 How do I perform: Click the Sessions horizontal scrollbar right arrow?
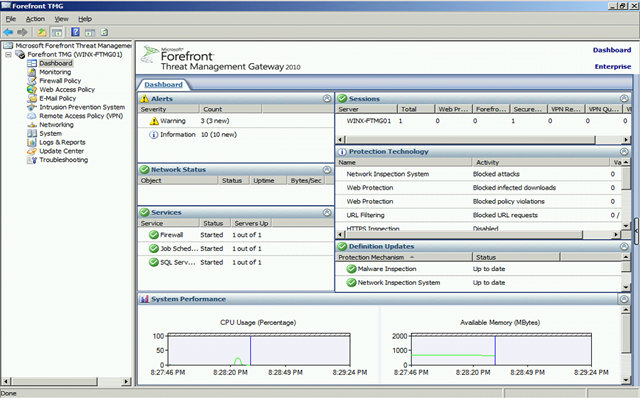click(626, 140)
